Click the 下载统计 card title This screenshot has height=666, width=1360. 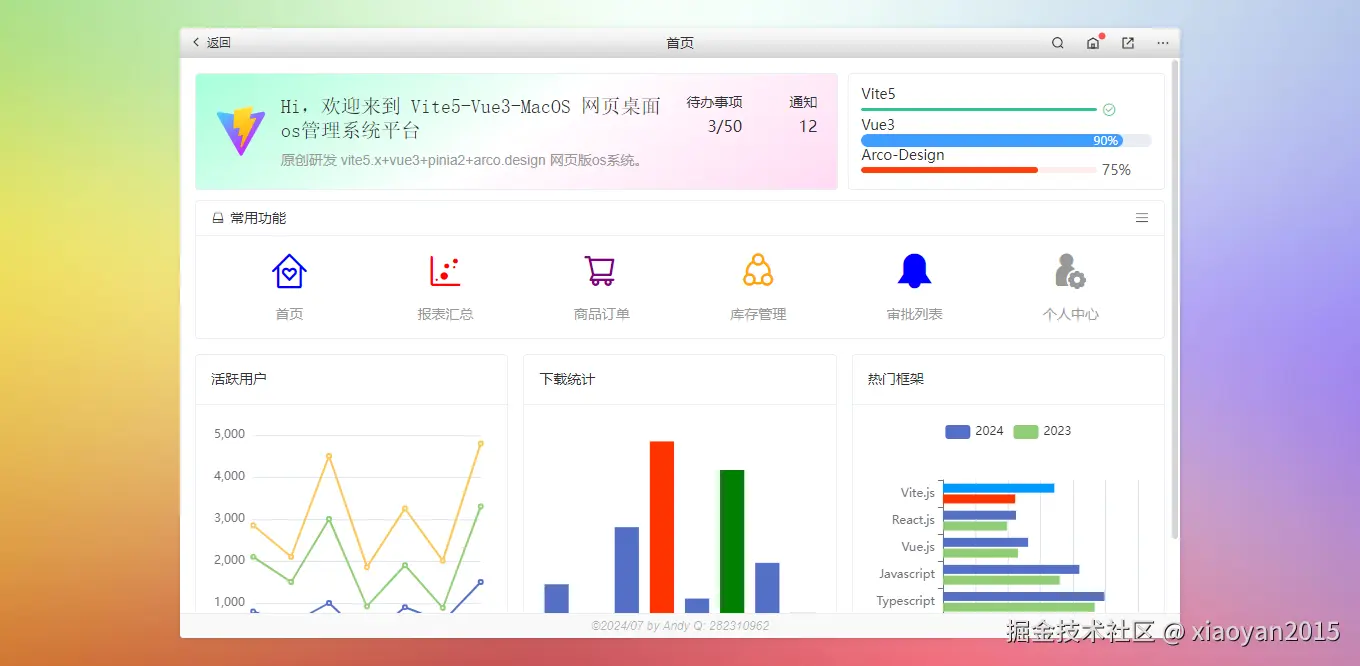567,379
